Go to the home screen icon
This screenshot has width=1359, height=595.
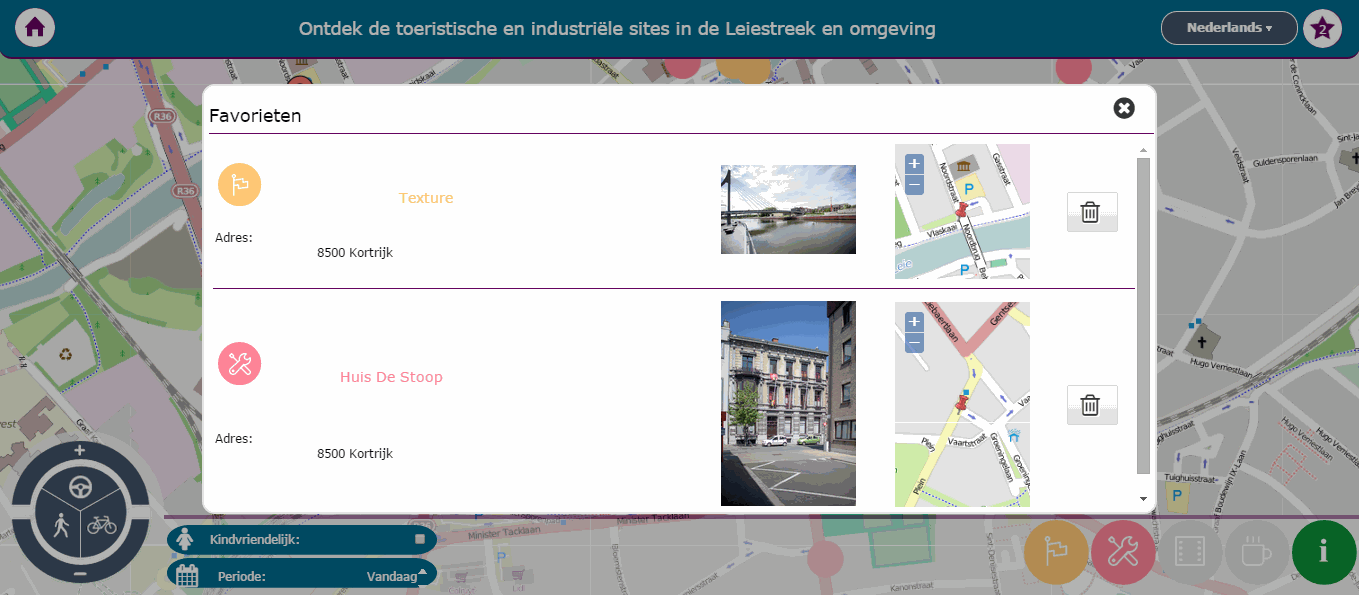pos(35,28)
